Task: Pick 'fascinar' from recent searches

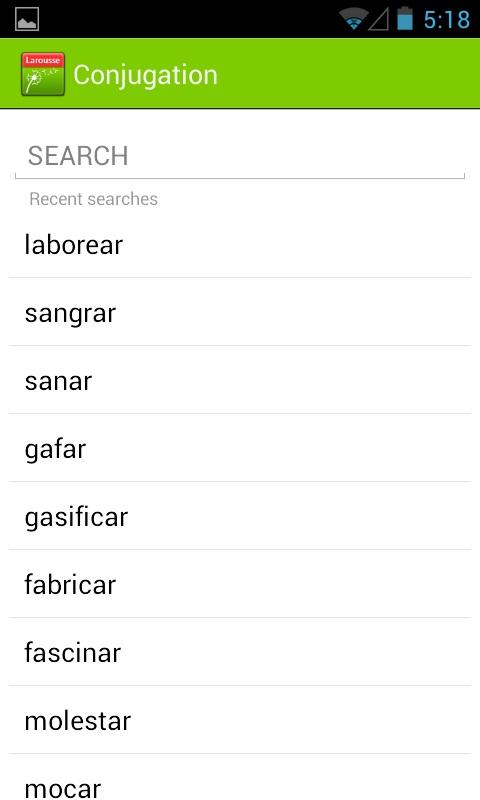Action: [240, 652]
